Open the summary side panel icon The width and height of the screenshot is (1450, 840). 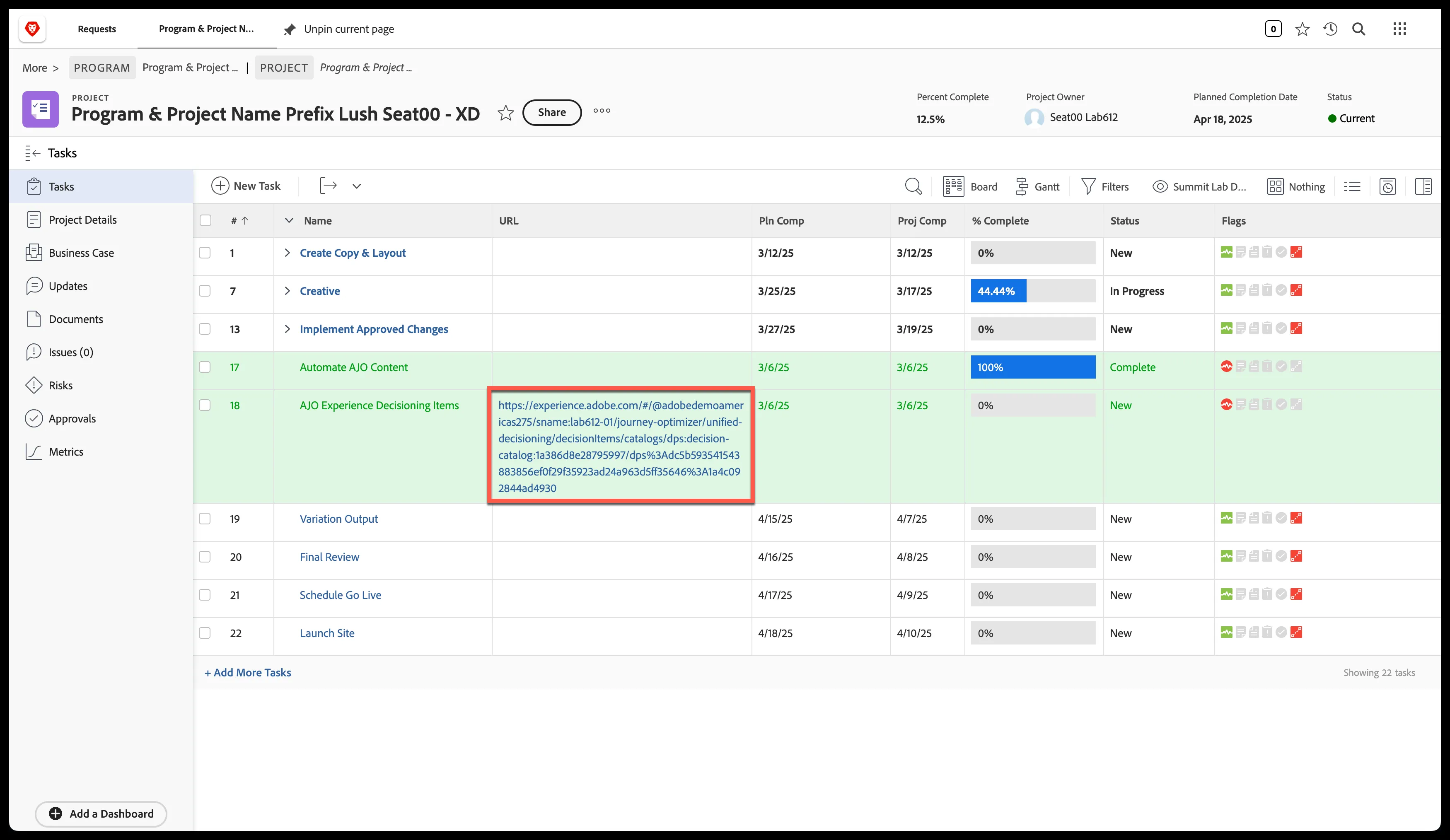[1423, 186]
